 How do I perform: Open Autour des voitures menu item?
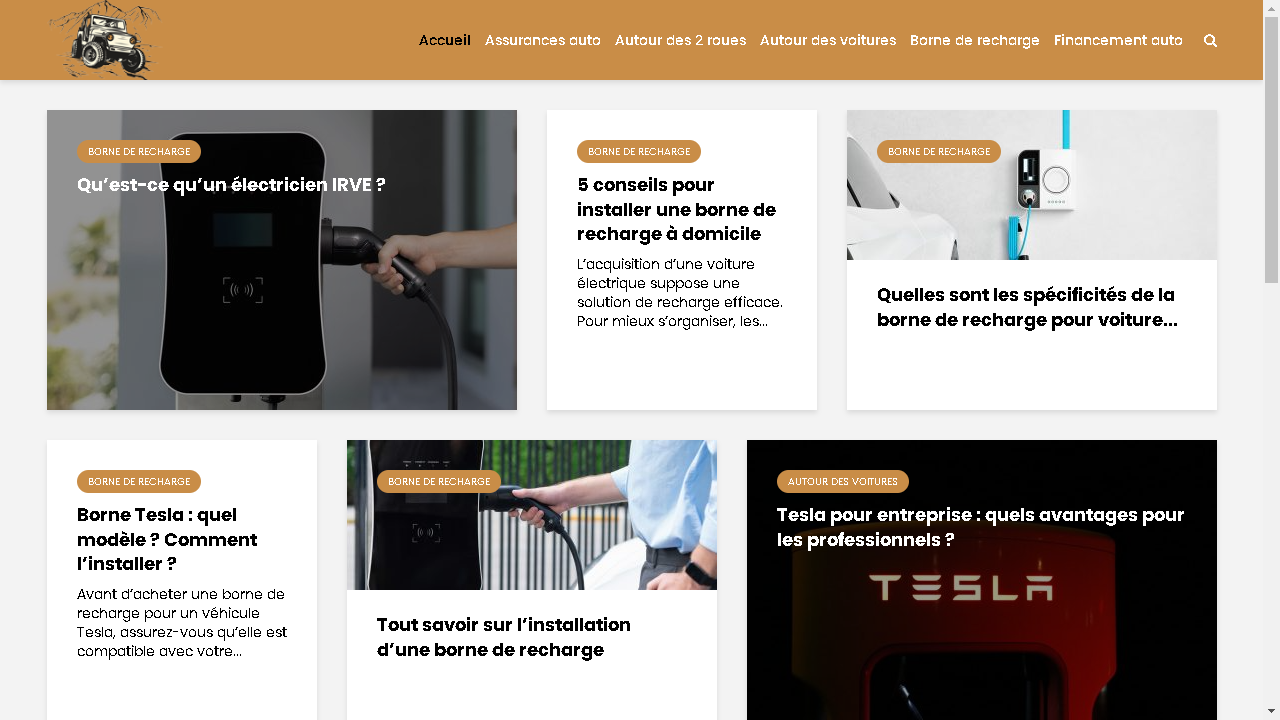coord(828,40)
